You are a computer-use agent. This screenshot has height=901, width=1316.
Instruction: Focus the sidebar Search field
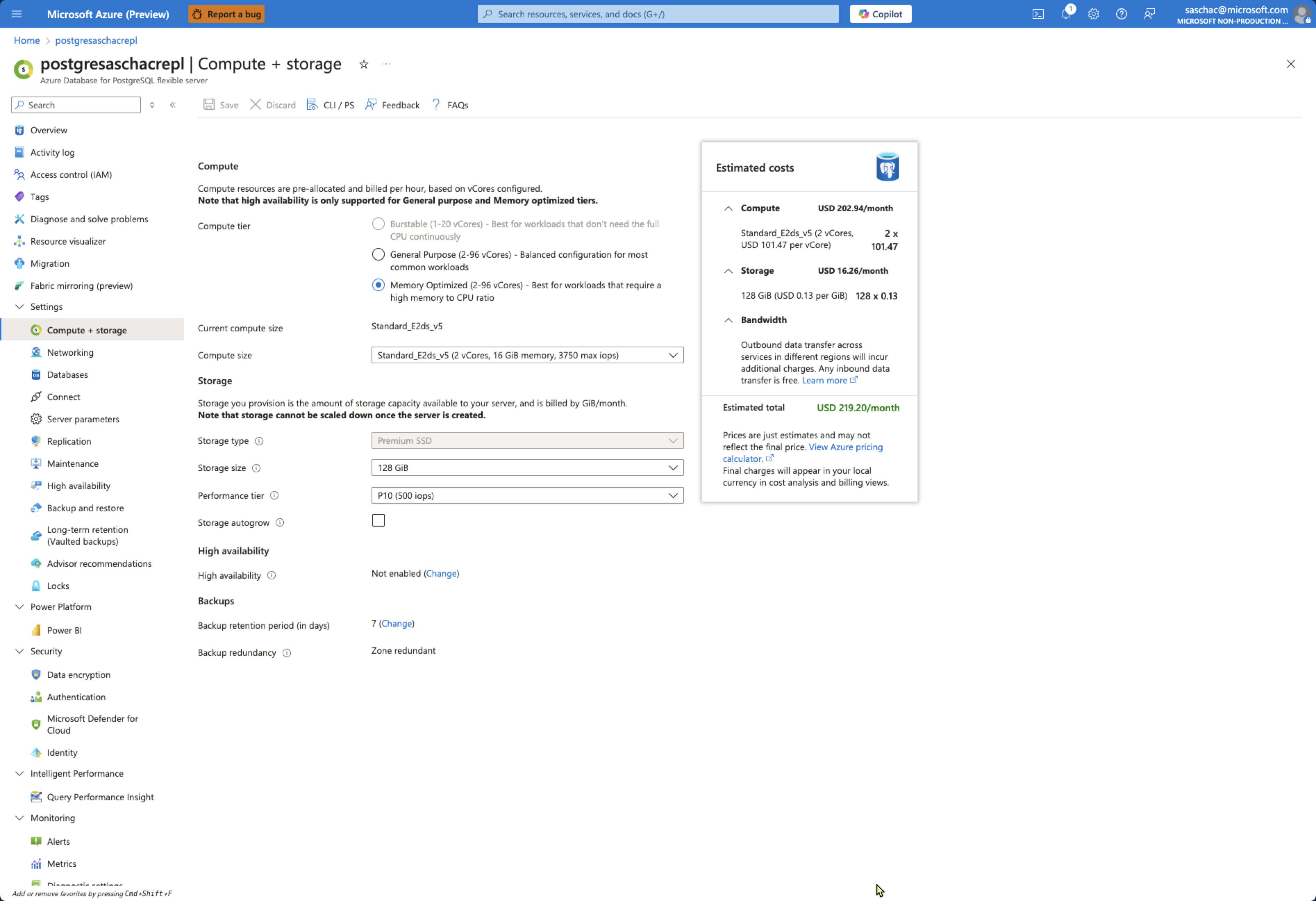tap(76, 105)
